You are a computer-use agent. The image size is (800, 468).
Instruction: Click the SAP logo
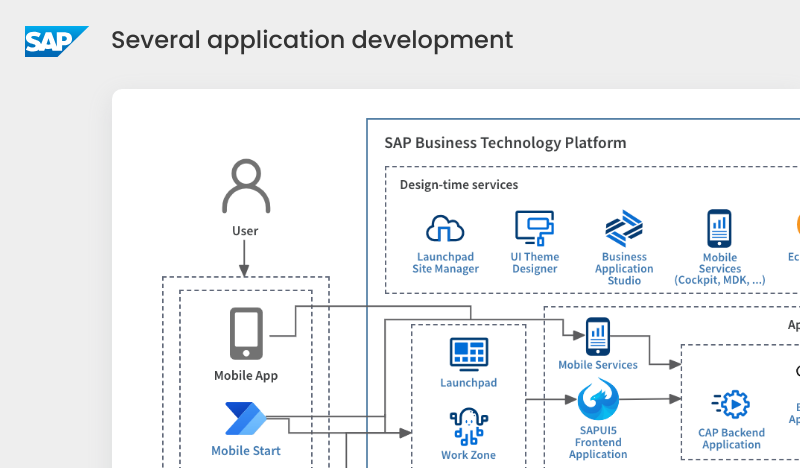click(55, 41)
